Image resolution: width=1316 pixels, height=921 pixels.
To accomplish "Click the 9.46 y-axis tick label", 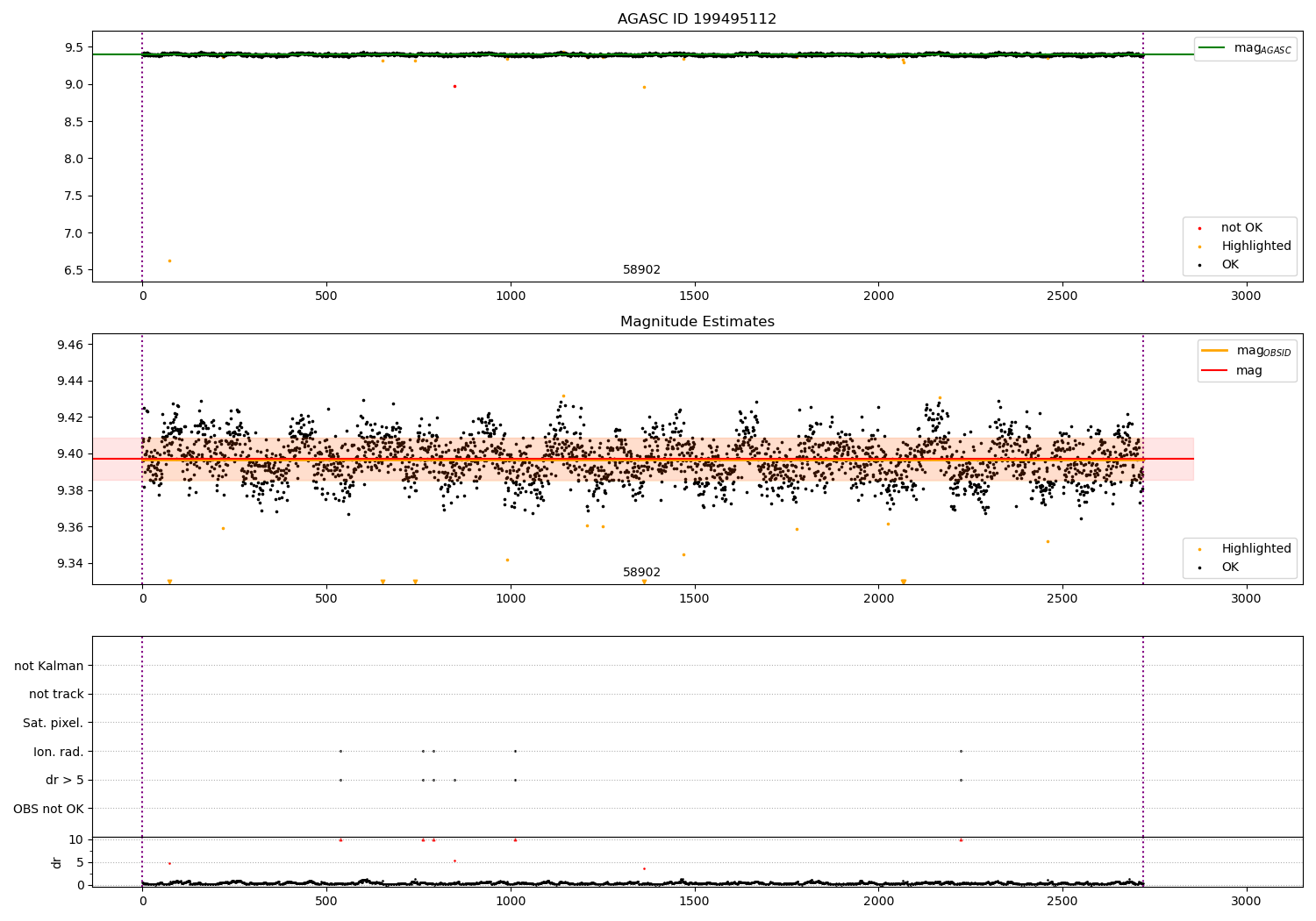I will coord(70,345).
